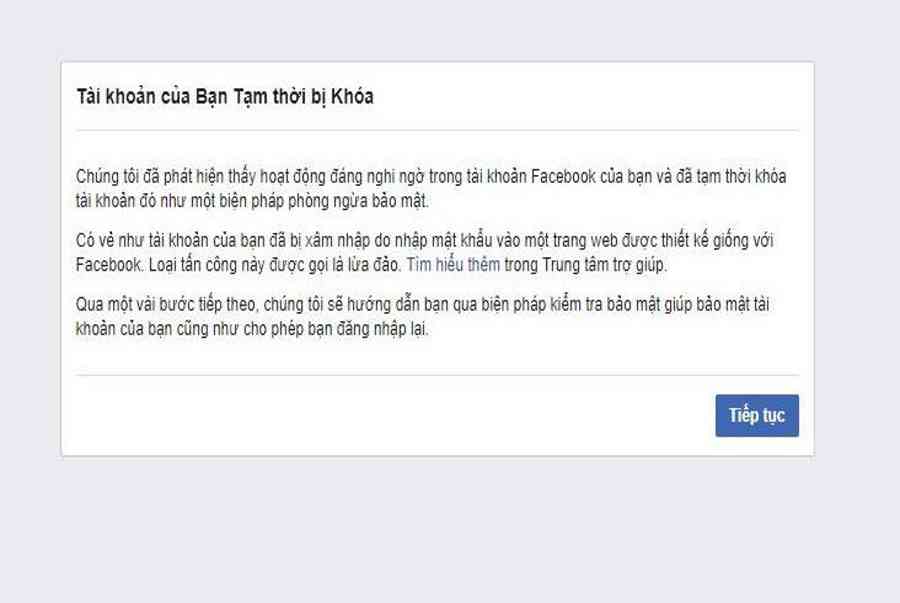Click the blue Tiếp tục button
This screenshot has width=900, height=603.
pos(757,415)
